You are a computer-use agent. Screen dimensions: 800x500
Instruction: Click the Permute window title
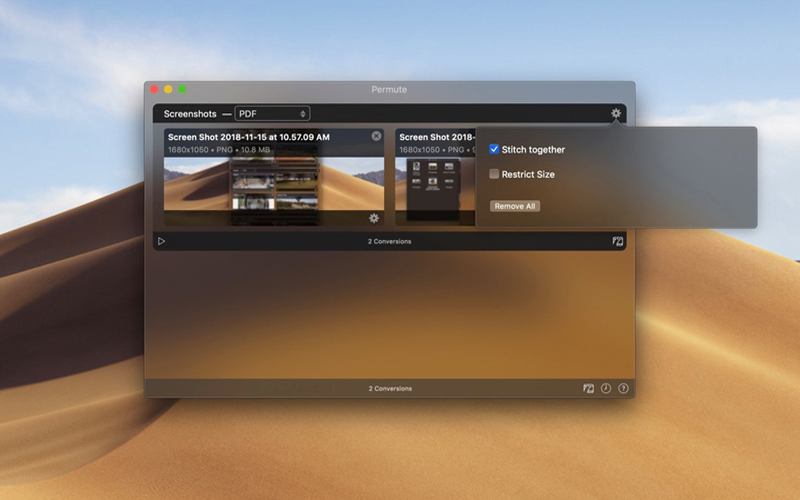pyautogui.click(x=389, y=89)
